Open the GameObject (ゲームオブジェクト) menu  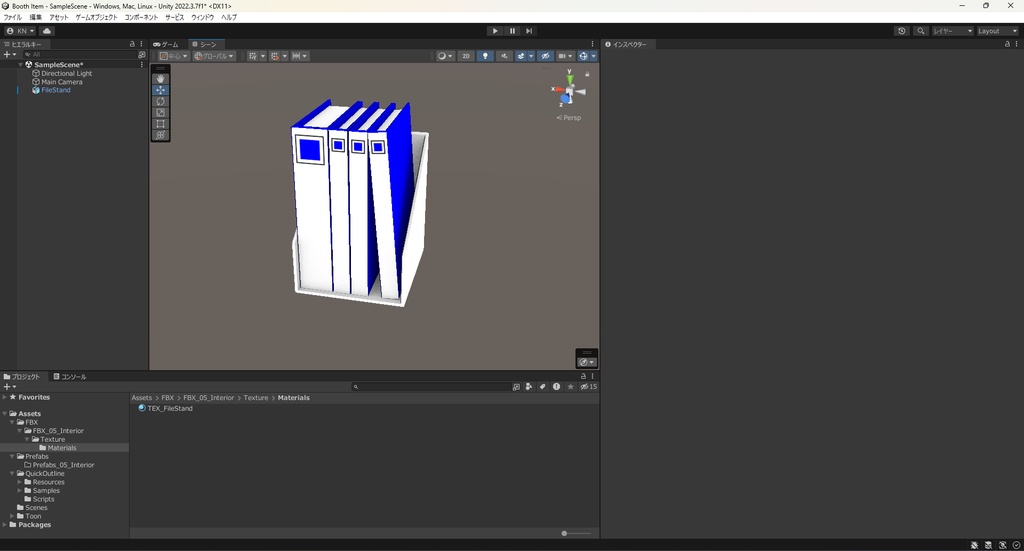pos(96,18)
